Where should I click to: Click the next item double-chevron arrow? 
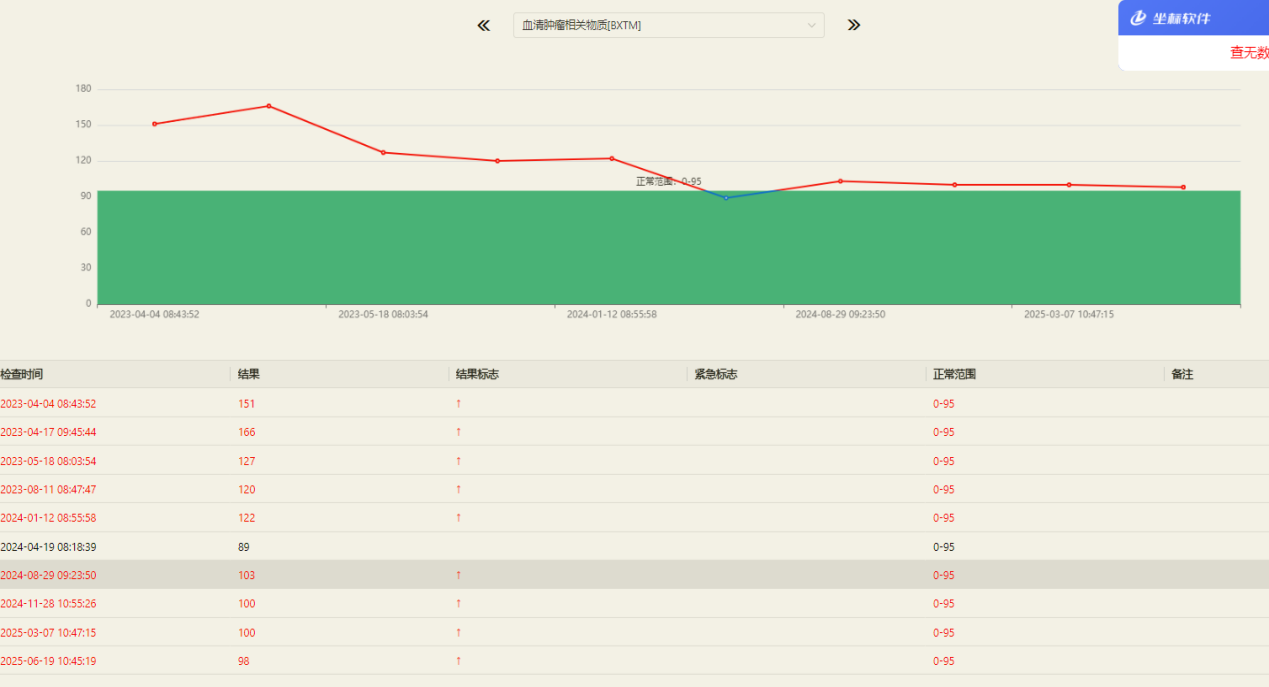click(x=853, y=25)
